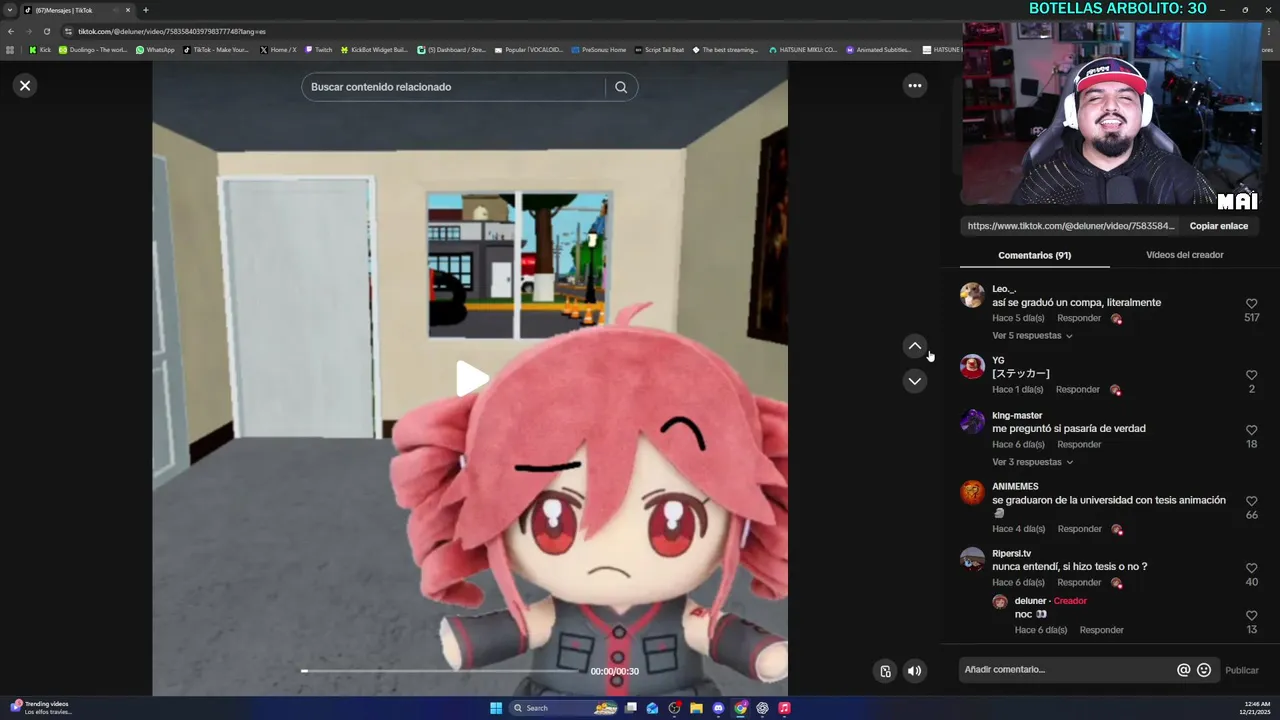Open the tab search dropdown arrow
This screenshot has width=1280, height=720.
(x=10, y=10)
